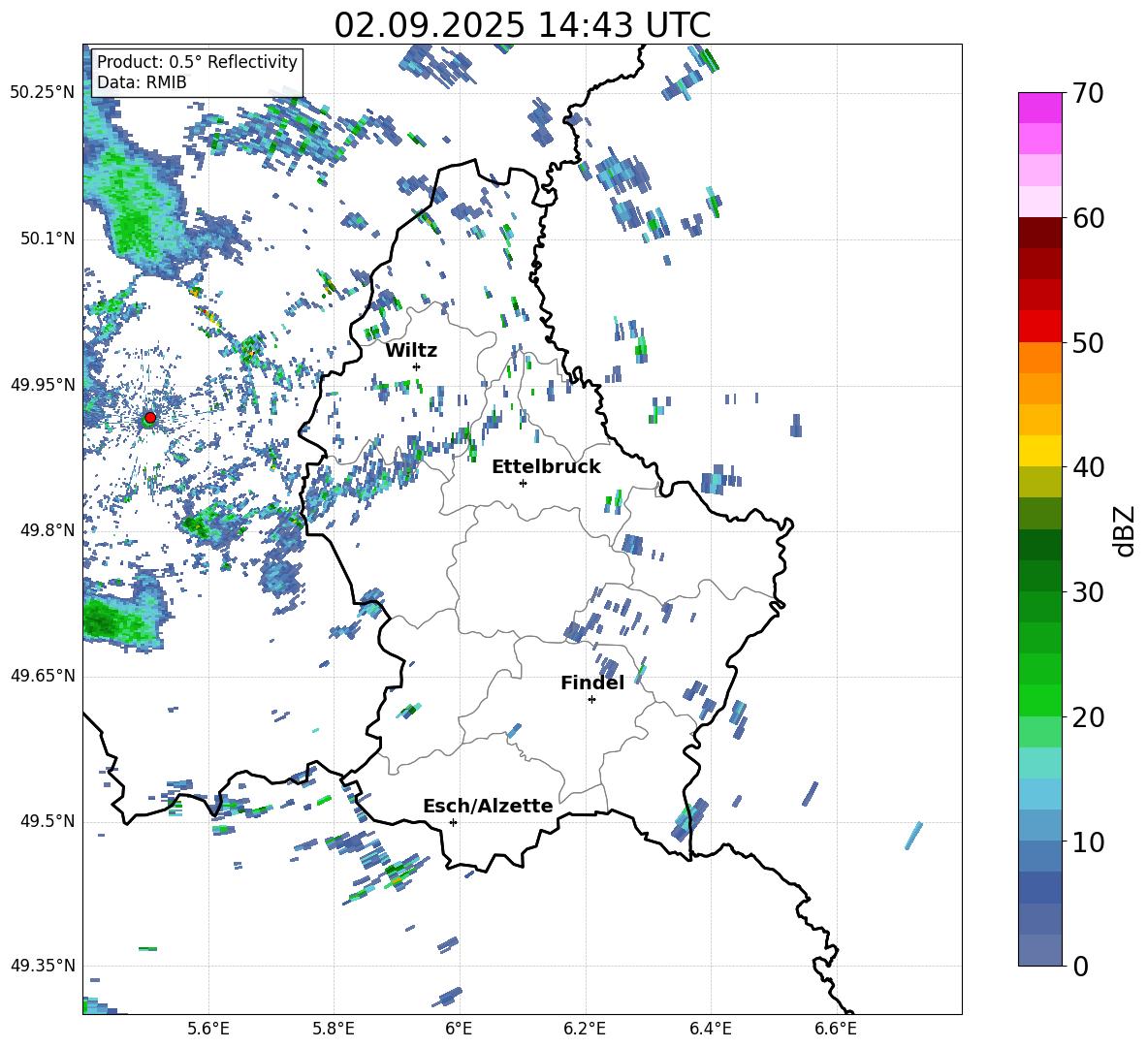Pick the bright red 50 dBZ swatch

[x=1039, y=327]
